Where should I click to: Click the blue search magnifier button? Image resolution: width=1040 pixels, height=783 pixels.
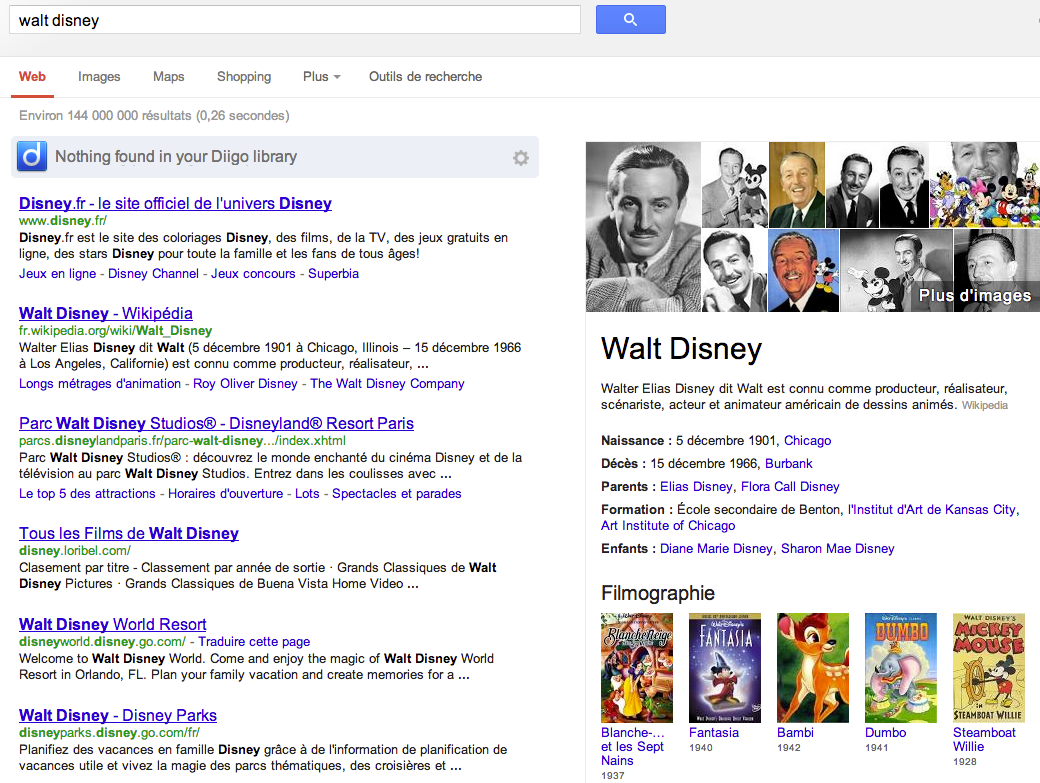coord(630,20)
